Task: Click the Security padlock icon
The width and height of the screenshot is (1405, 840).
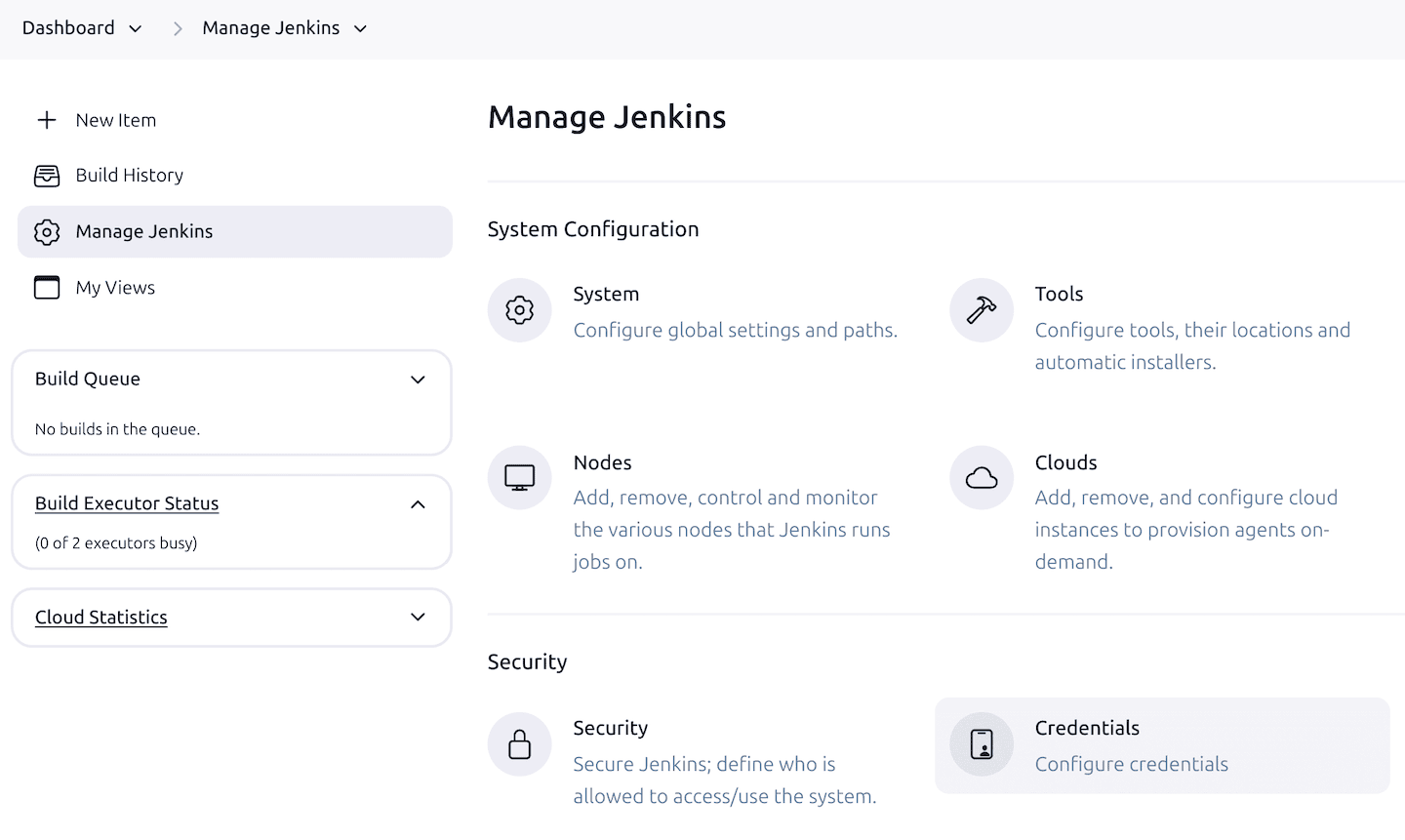Action: click(519, 744)
